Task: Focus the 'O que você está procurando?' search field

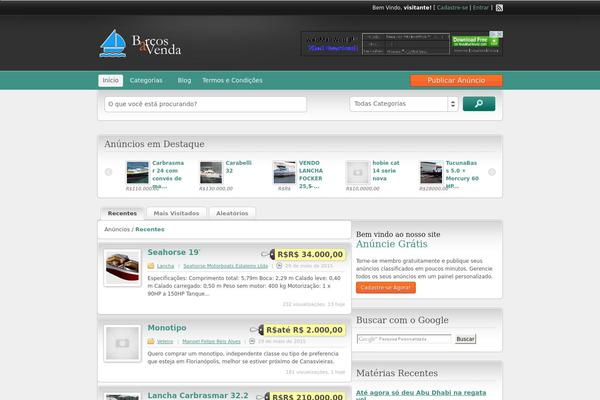Action: point(205,104)
